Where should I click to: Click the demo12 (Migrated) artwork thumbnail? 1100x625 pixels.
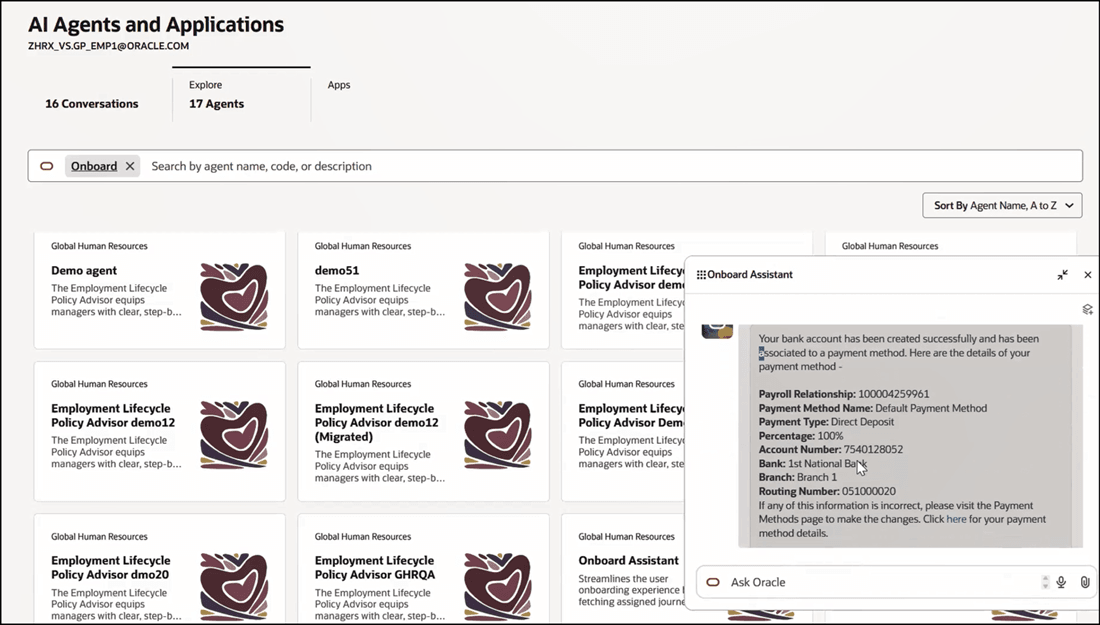(497, 436)
